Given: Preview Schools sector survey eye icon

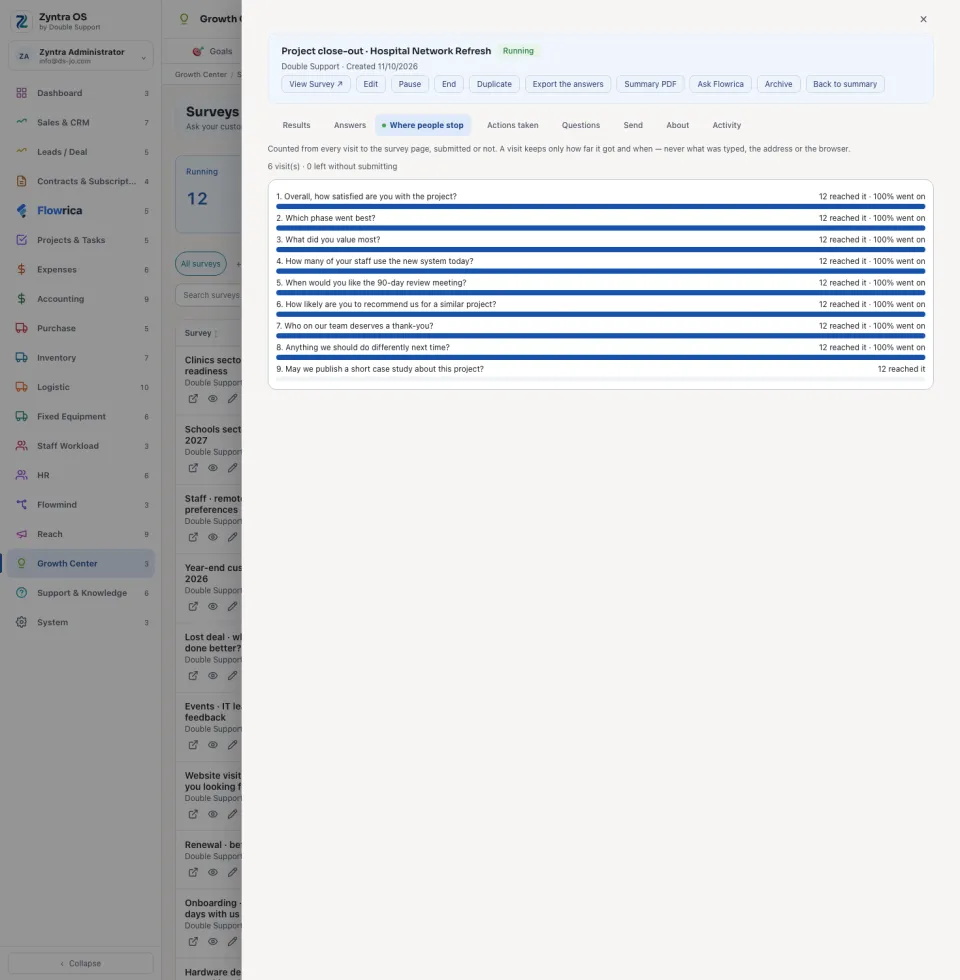Looking at the screenshot, I should pos(212,468).
